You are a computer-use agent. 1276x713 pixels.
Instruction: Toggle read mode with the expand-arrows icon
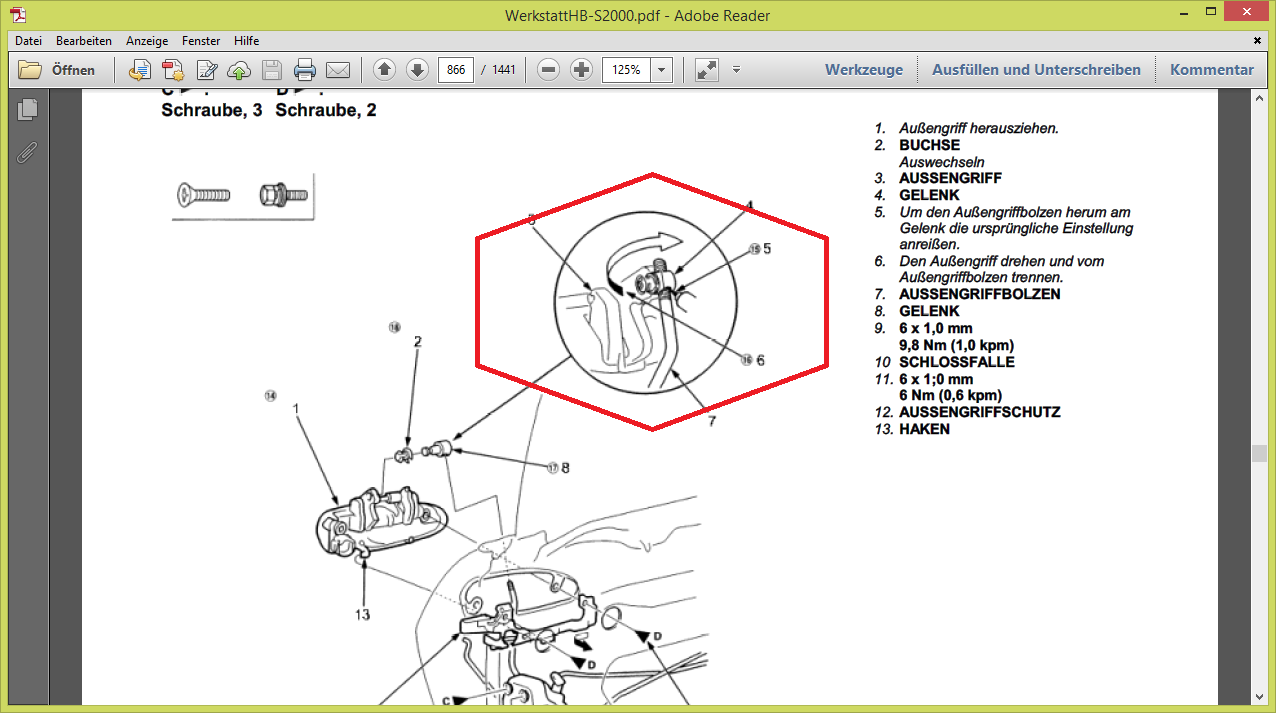(x=706, y=70)
